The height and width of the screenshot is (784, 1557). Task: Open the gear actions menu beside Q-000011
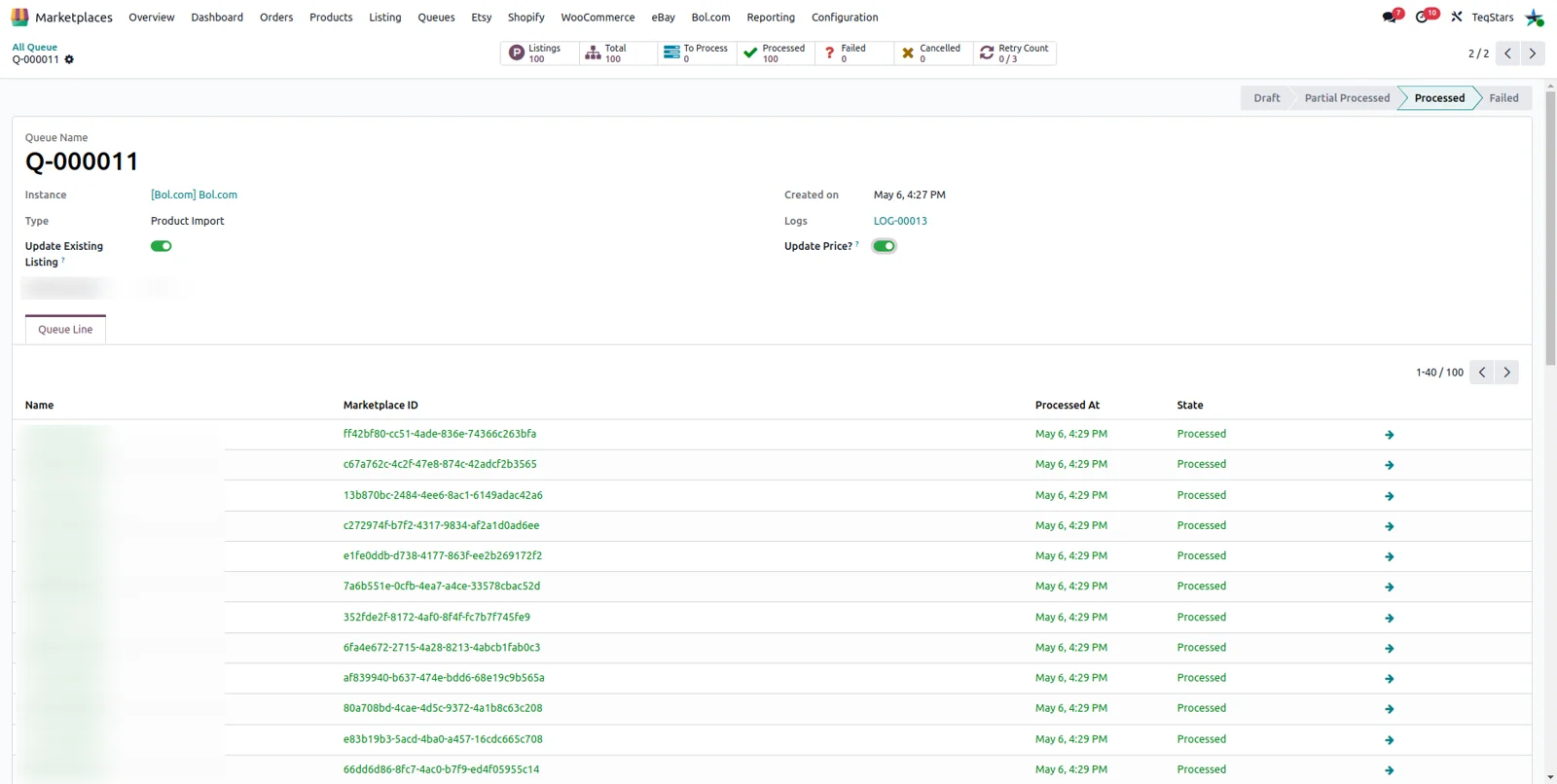coord(69,59)
